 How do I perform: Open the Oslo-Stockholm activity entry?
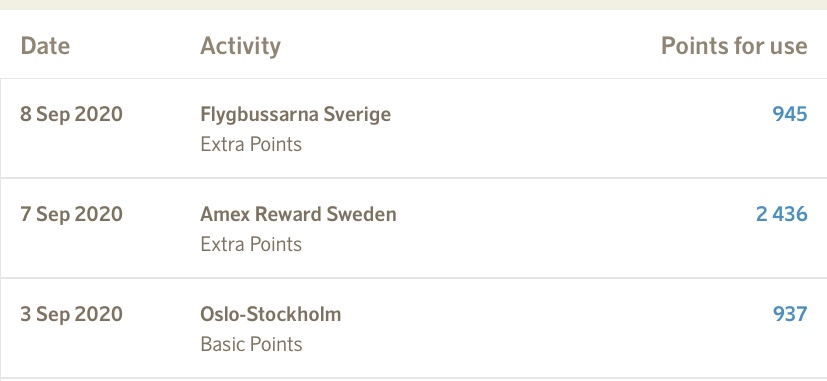click(271, 315)
